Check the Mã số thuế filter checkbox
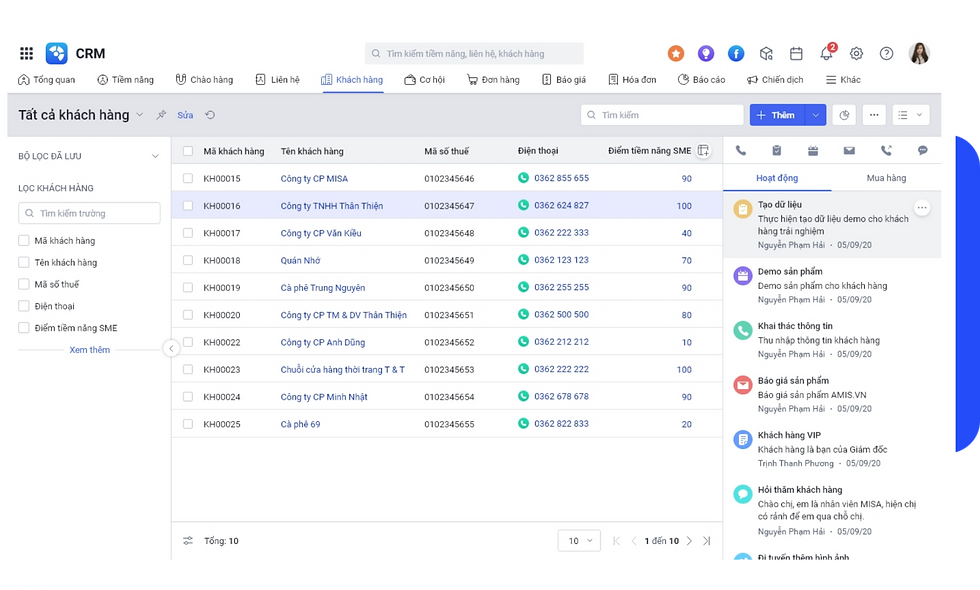Image resolution: width=980 pixels, height=590 pixels. pos(24,284)
